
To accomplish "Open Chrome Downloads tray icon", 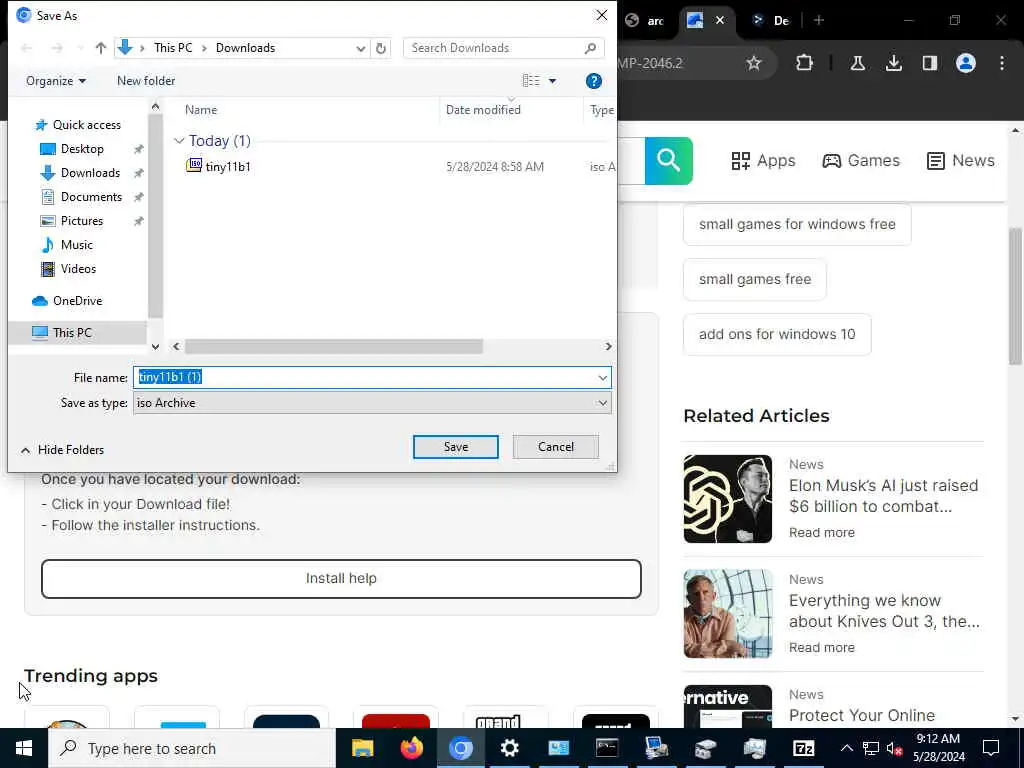I will [x=893, y=63].
